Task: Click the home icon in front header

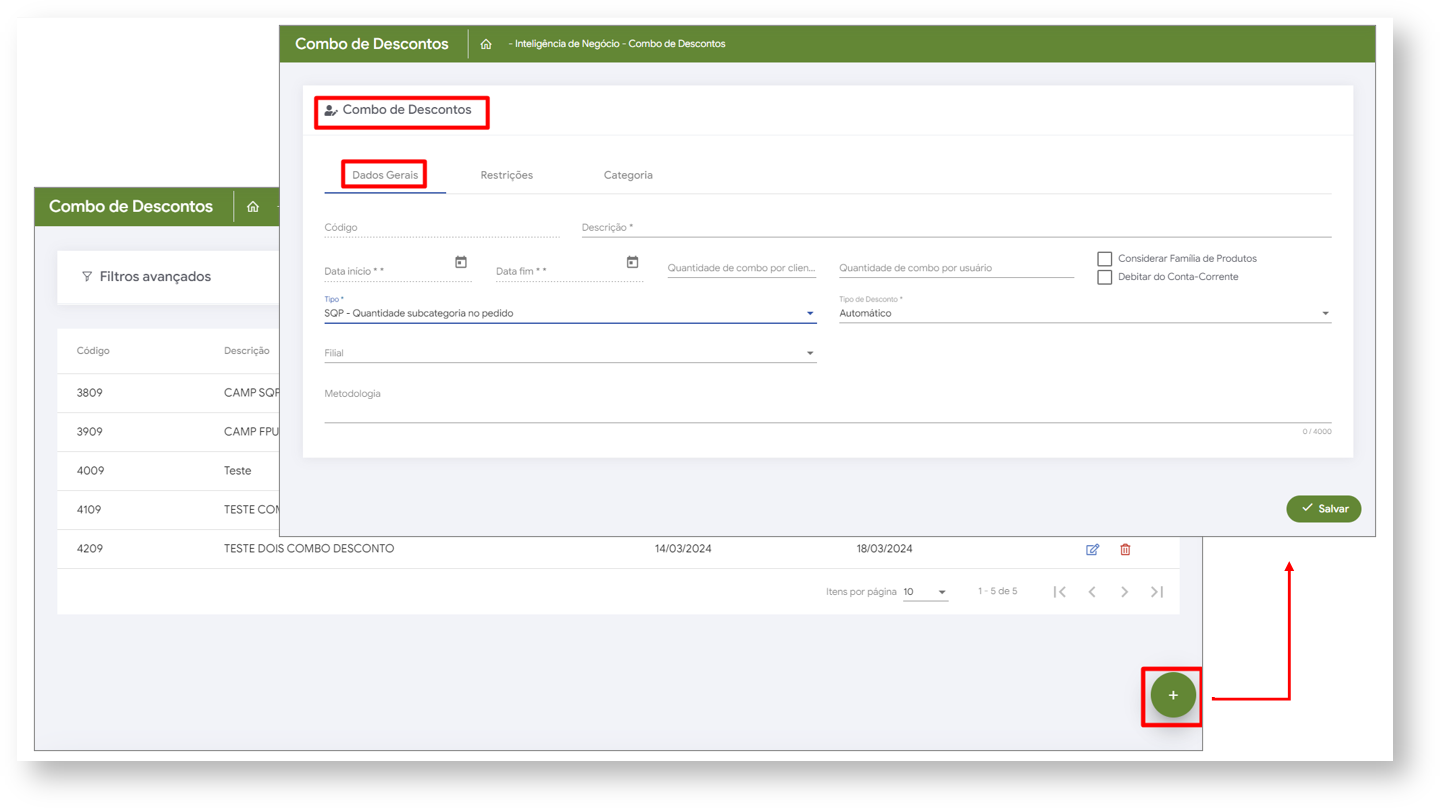Action: (x=486, y=44)
